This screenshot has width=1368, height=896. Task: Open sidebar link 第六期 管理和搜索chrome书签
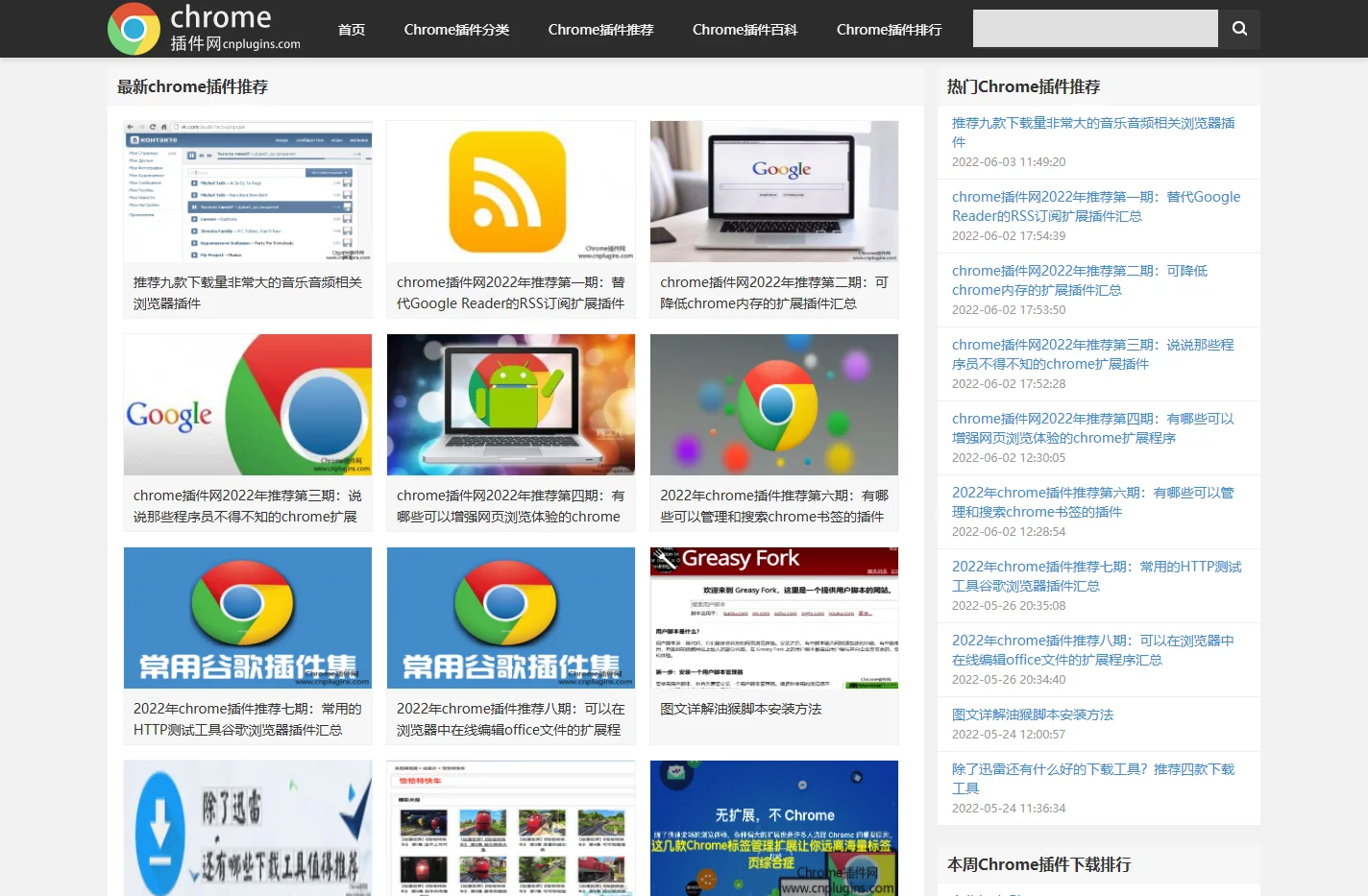[x=1093, y=502]
